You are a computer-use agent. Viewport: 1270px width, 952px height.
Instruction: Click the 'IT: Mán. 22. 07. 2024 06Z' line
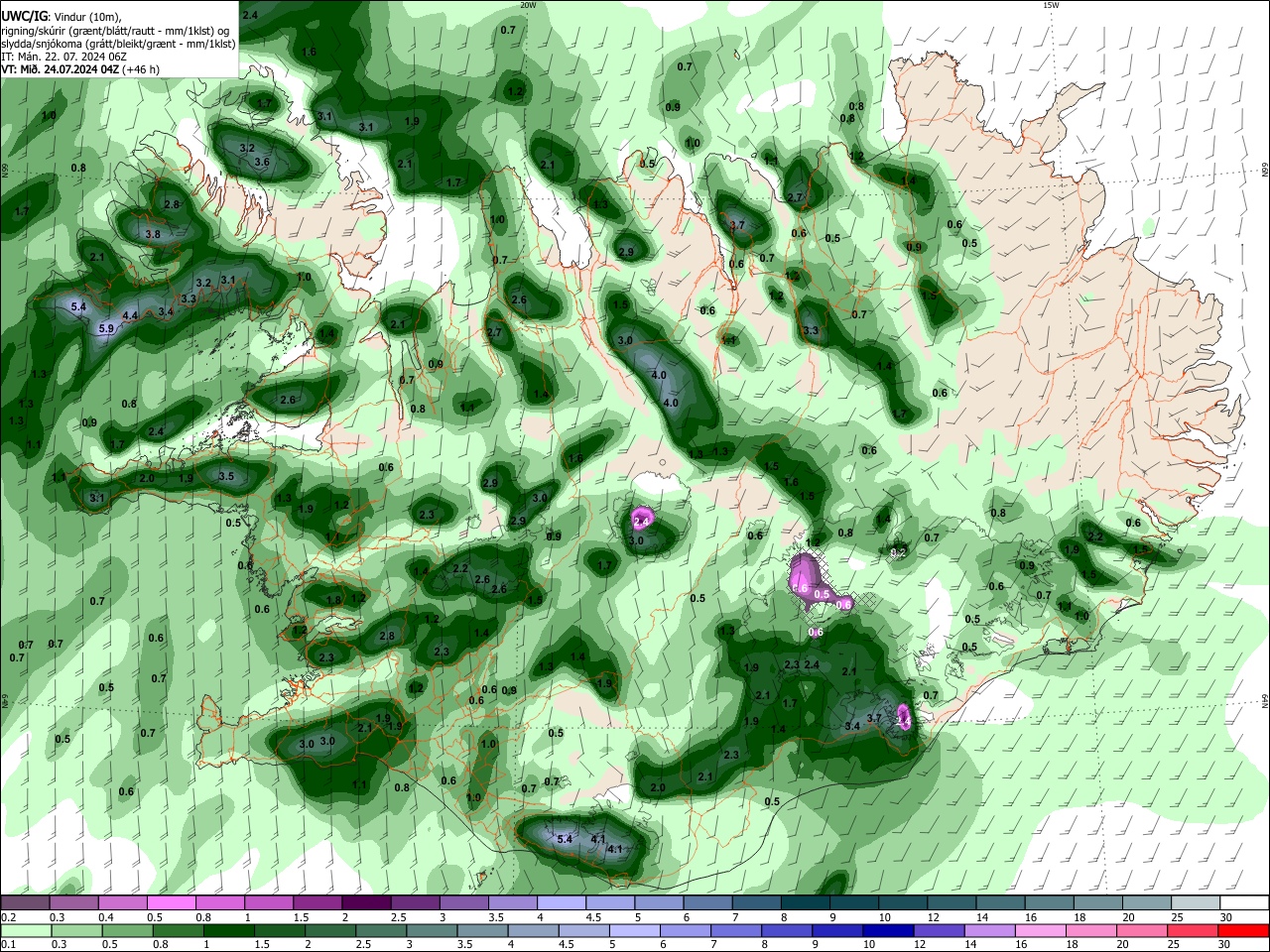[63, 57]
